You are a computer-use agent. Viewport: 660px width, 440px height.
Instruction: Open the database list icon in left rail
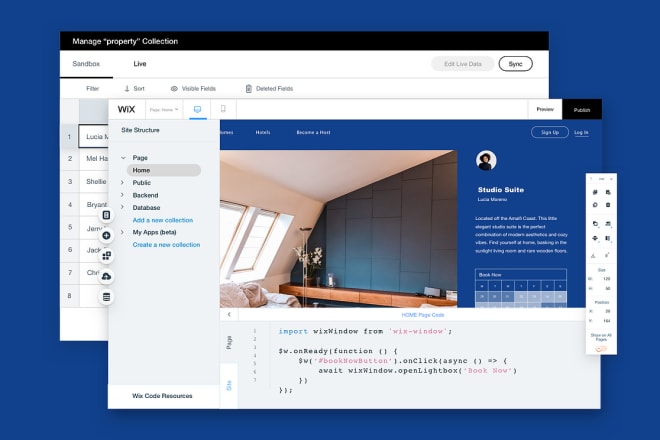click(106, 297)
